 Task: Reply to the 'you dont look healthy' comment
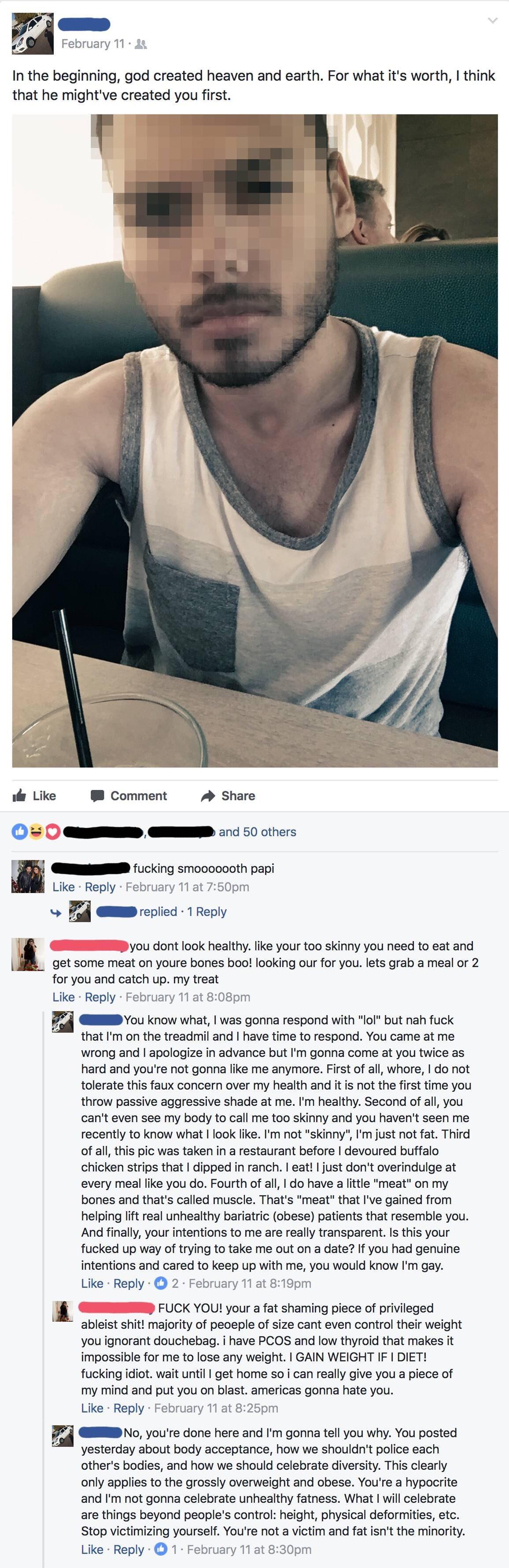pos(100,997)
